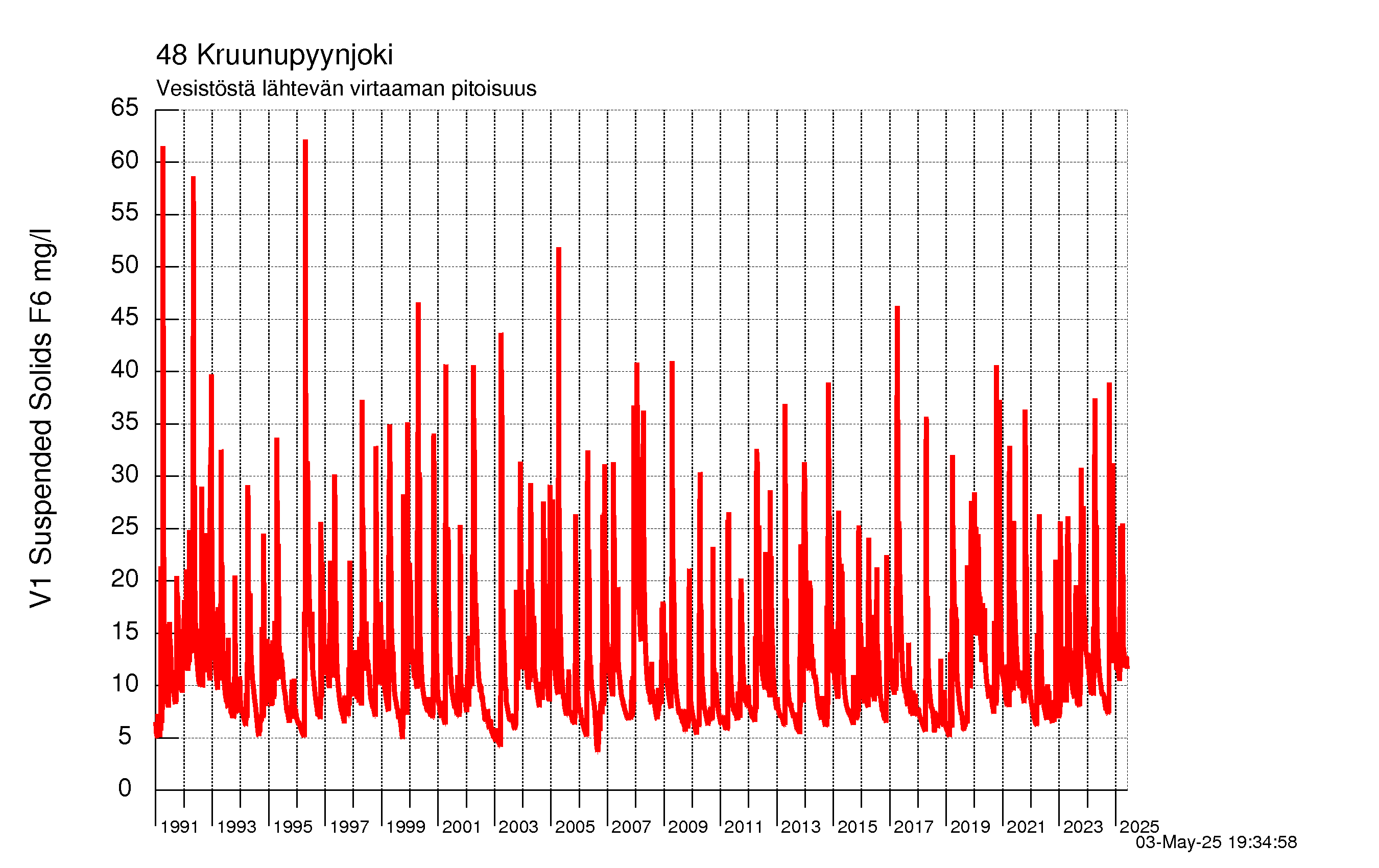The width and height of the screenshot is (1379, 868).
Task: Click y-axis value 0
Action: 125,788
